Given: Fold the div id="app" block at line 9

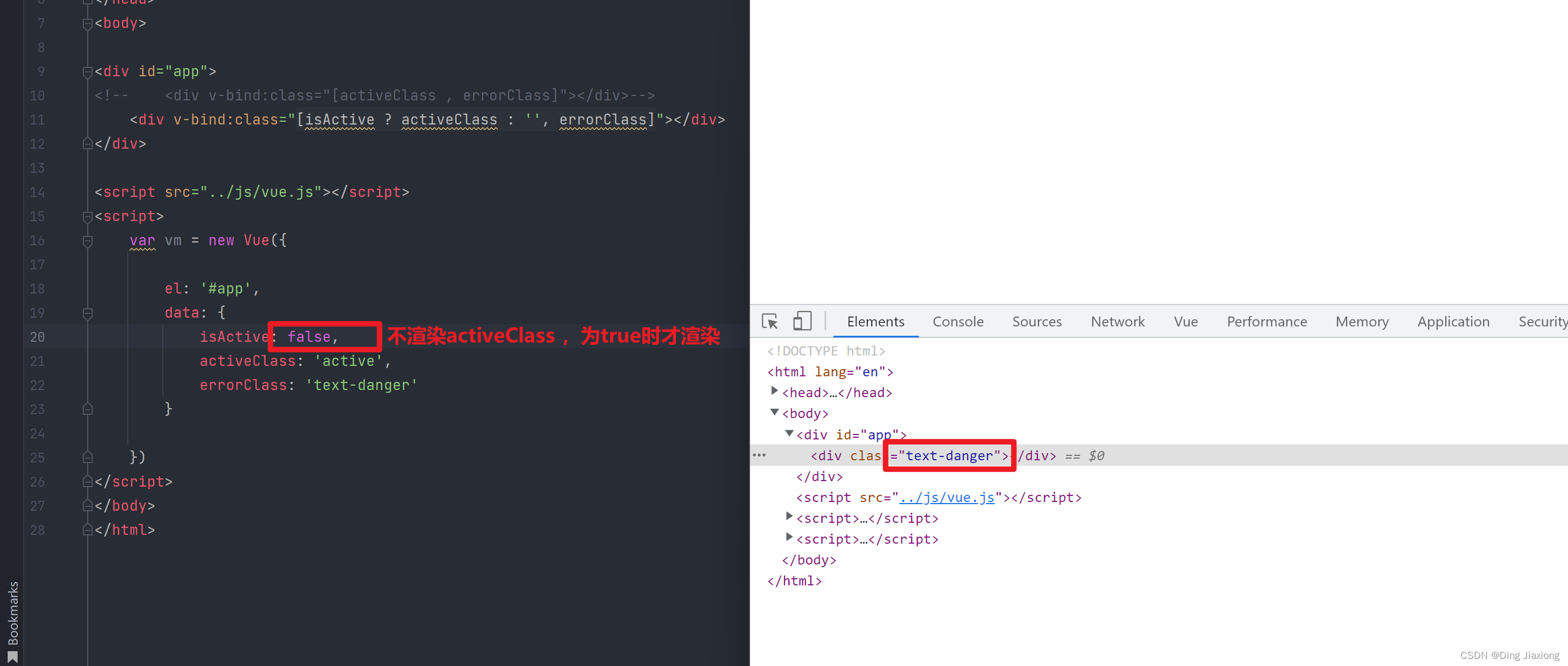Looking at the screenshot, I should [87, 72].
